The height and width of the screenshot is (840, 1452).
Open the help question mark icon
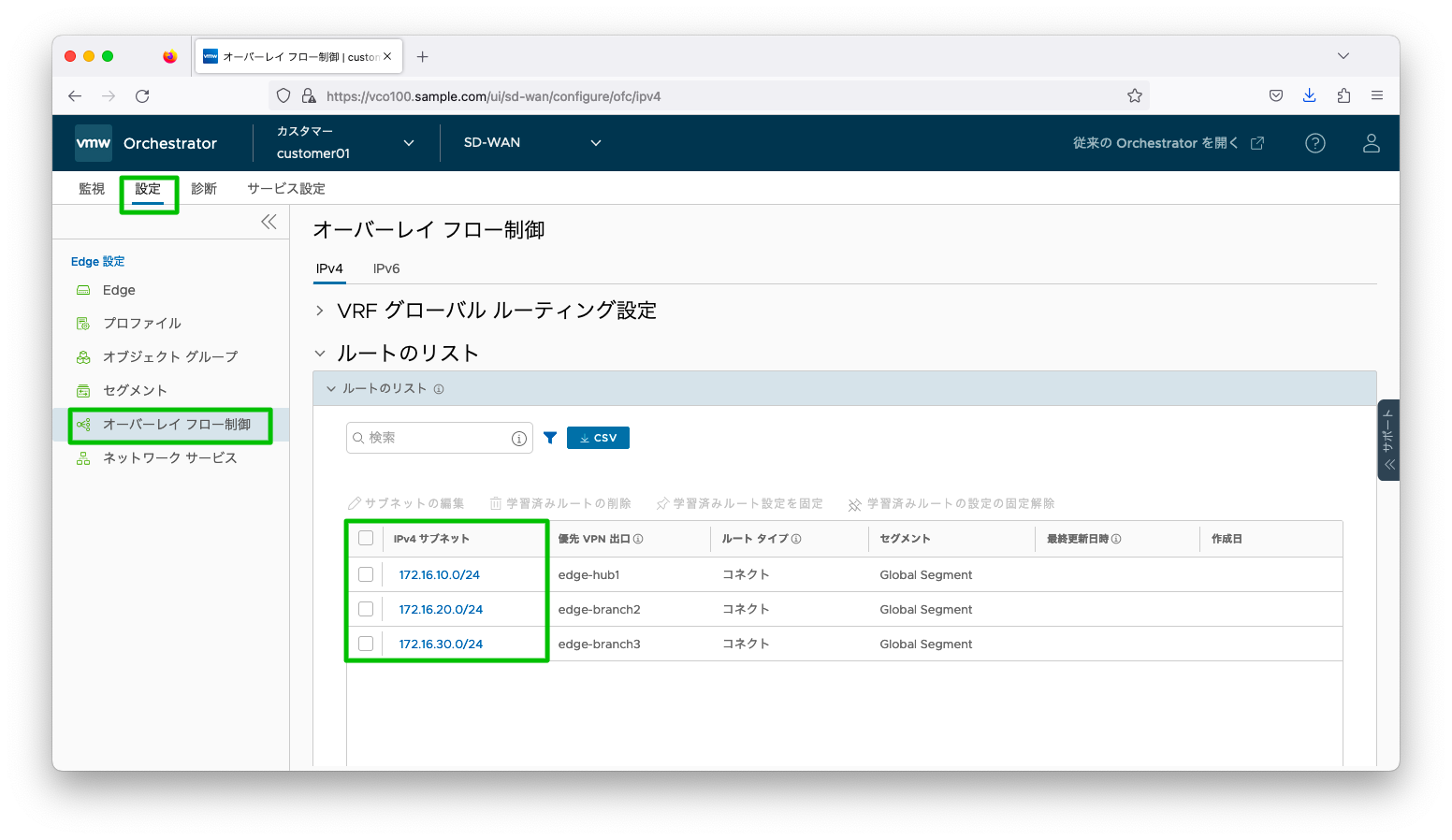(x=1314, y=143)
